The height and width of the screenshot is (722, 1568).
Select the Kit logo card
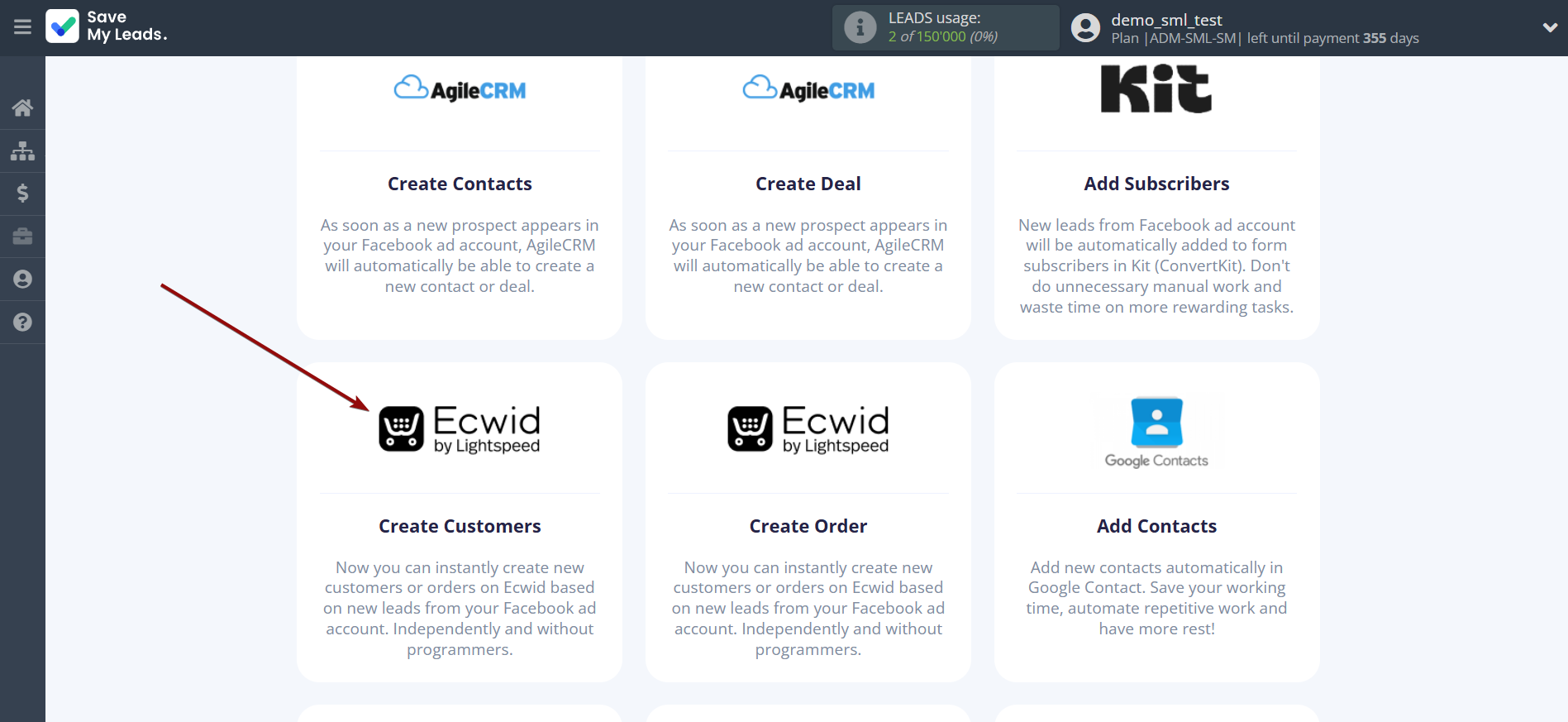1156,89
